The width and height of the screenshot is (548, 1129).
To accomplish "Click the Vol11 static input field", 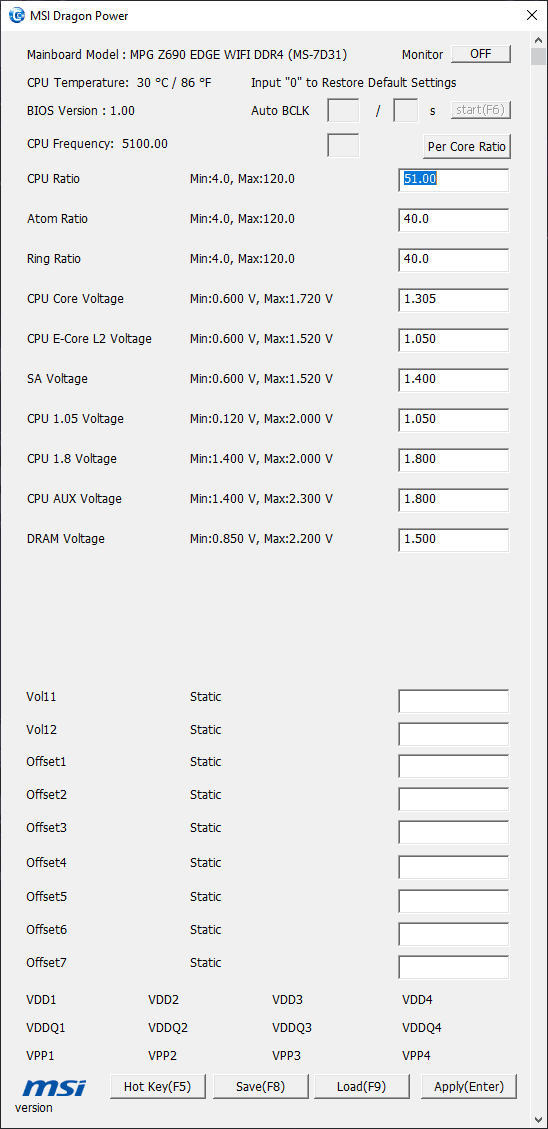I will point(454,701).
